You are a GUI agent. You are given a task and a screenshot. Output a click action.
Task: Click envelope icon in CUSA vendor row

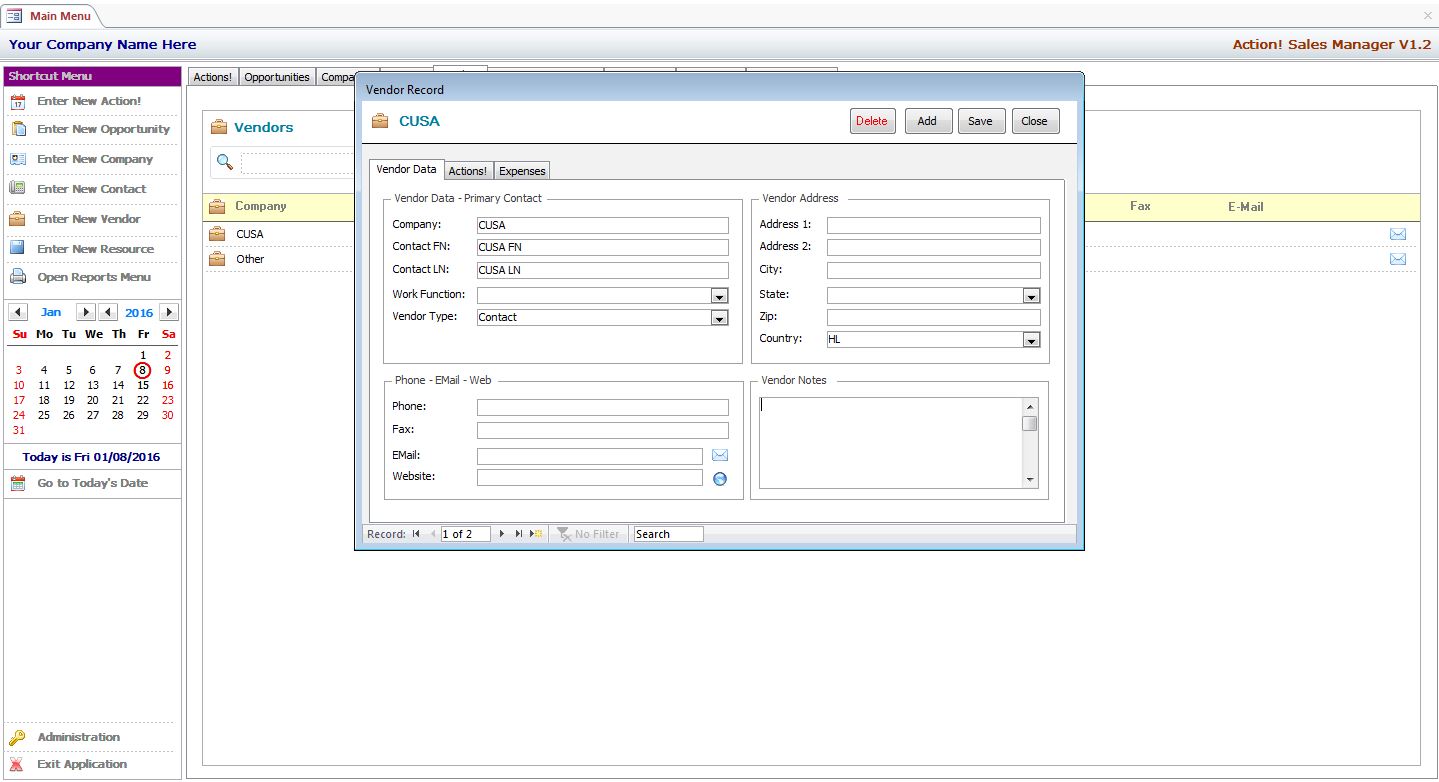(x=1397, y=234)
